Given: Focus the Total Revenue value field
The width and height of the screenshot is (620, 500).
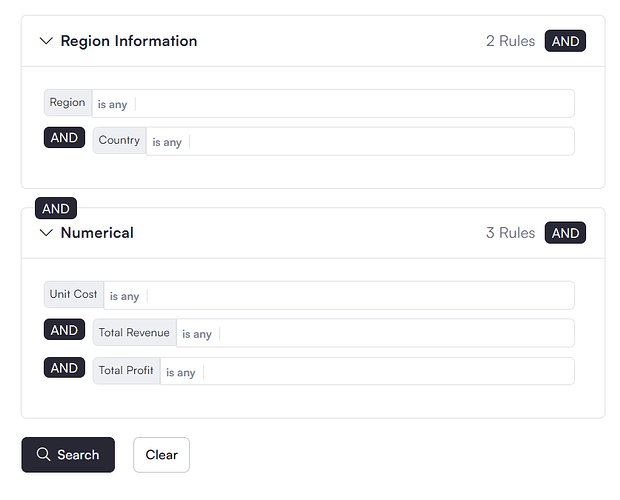Looking at the screenshot, I should (x=395, y=334).
